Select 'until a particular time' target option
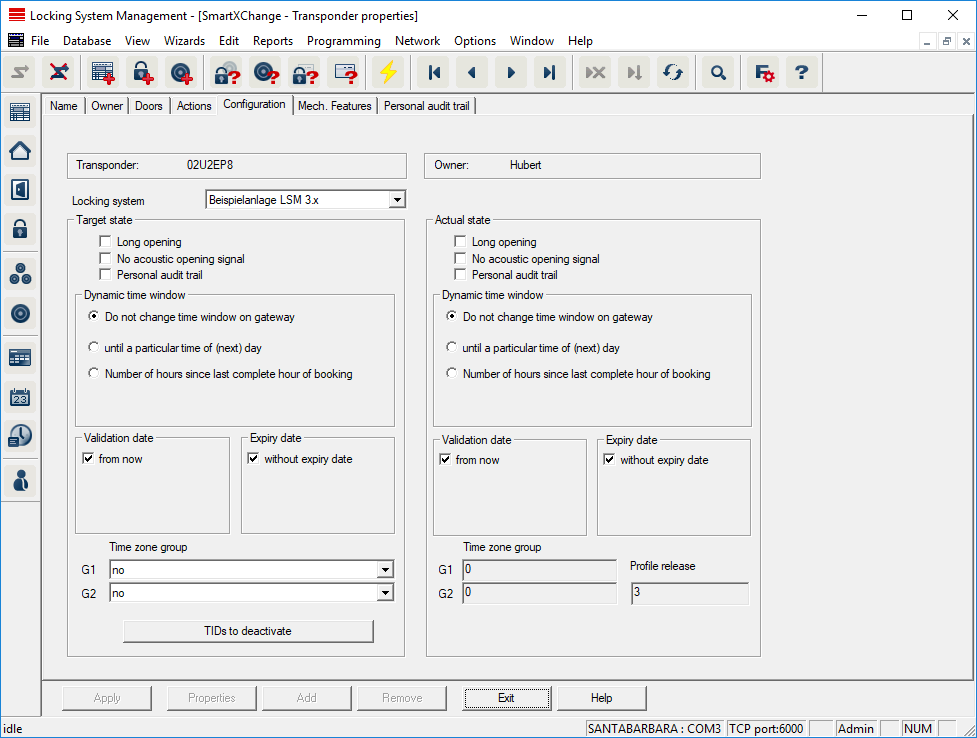 click(94, 348)
